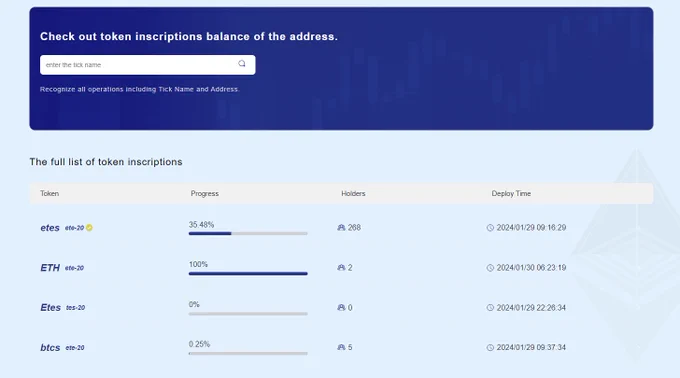Click the Token column header
This screenshot has width=680, height=378.
[x=49, y=193]
